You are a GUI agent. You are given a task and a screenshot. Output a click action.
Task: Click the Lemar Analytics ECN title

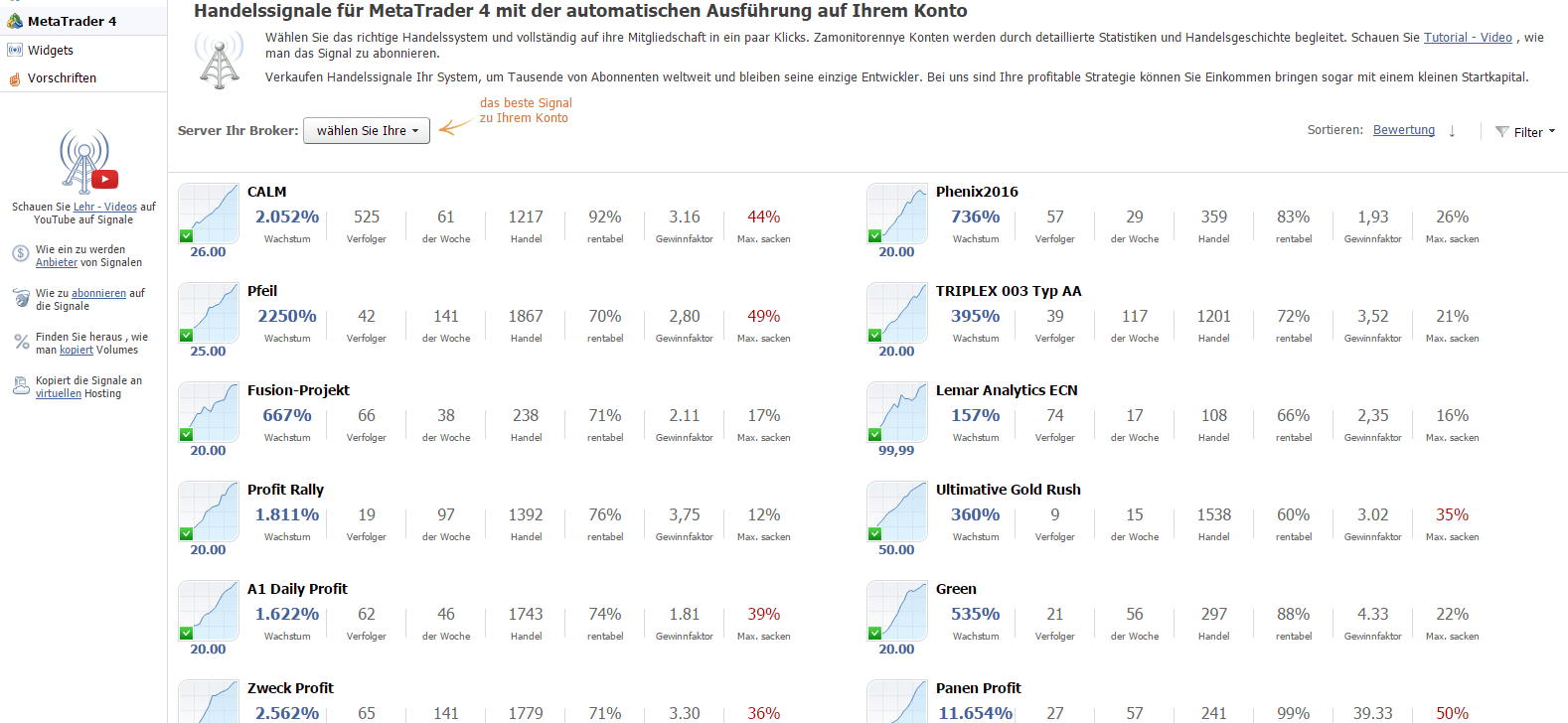[x=1007, y=390]
